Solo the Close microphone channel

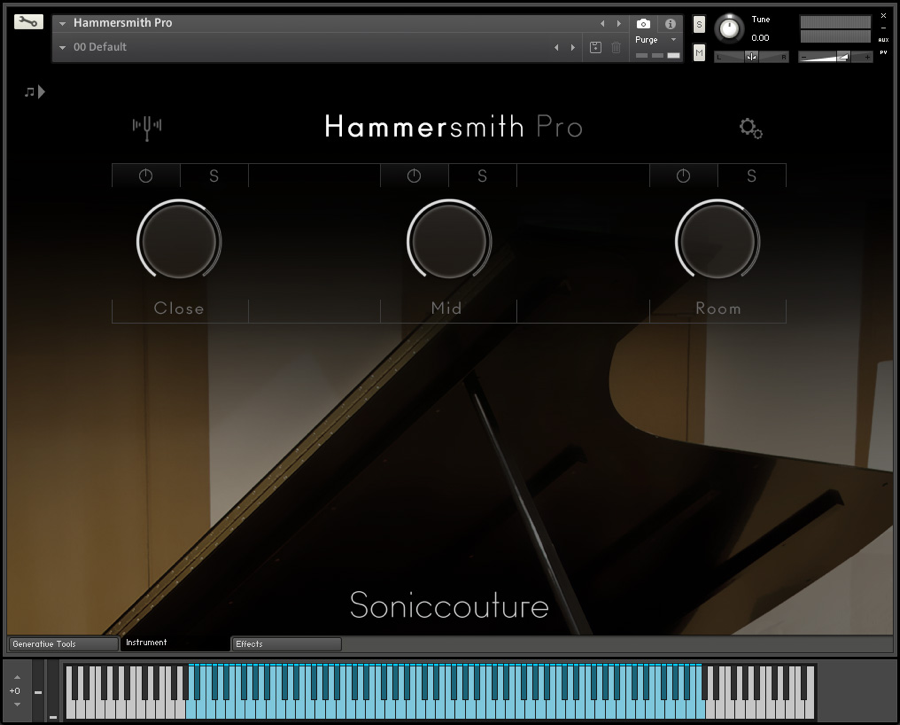(214, 176)
